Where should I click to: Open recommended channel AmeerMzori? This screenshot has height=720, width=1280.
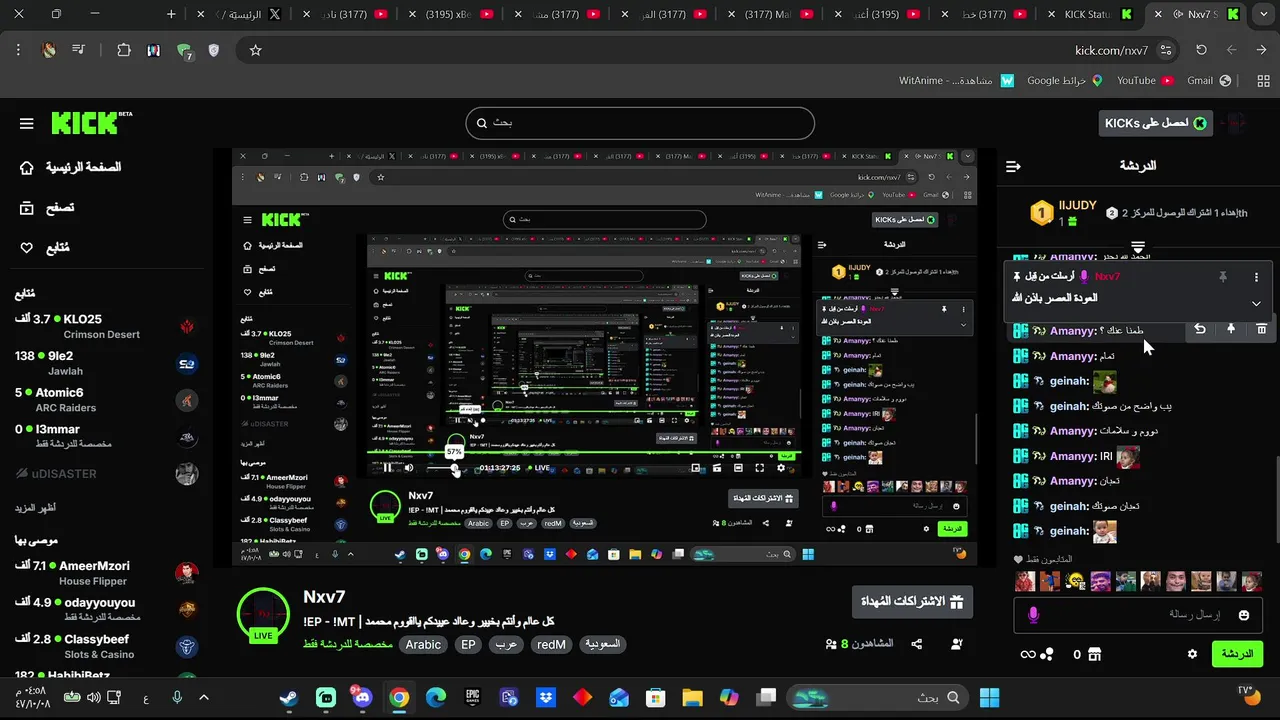106,573
